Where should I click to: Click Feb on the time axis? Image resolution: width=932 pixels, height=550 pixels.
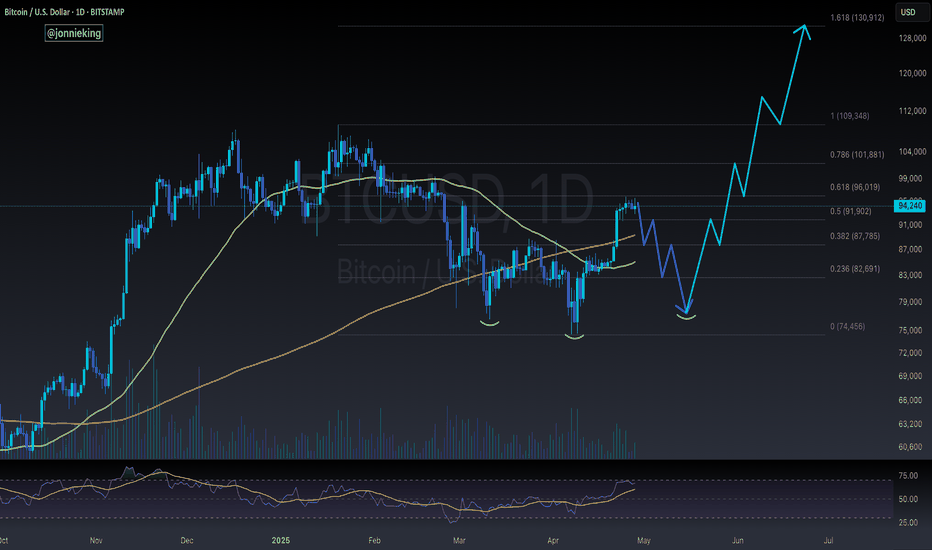(374, 540)
